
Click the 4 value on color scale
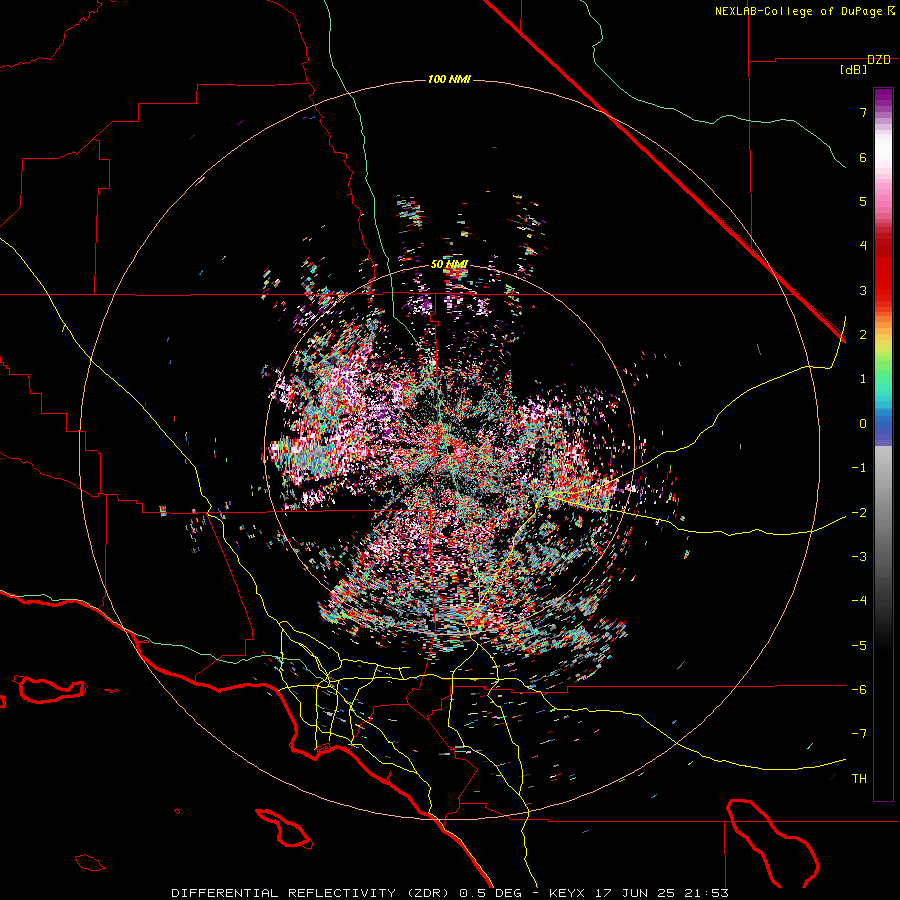(x=863, y=246)
